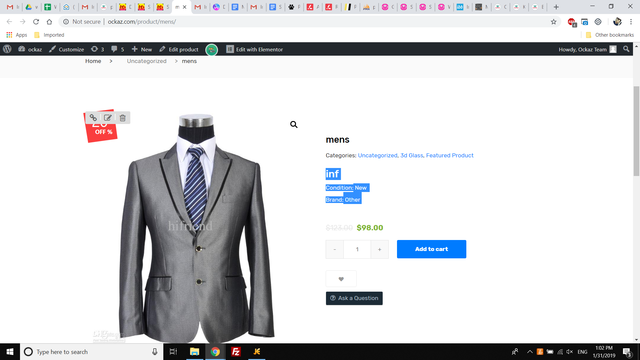This screenshot has width=640, height=360.
Task: Click Edit with Elementor
Action: [255, 49]
